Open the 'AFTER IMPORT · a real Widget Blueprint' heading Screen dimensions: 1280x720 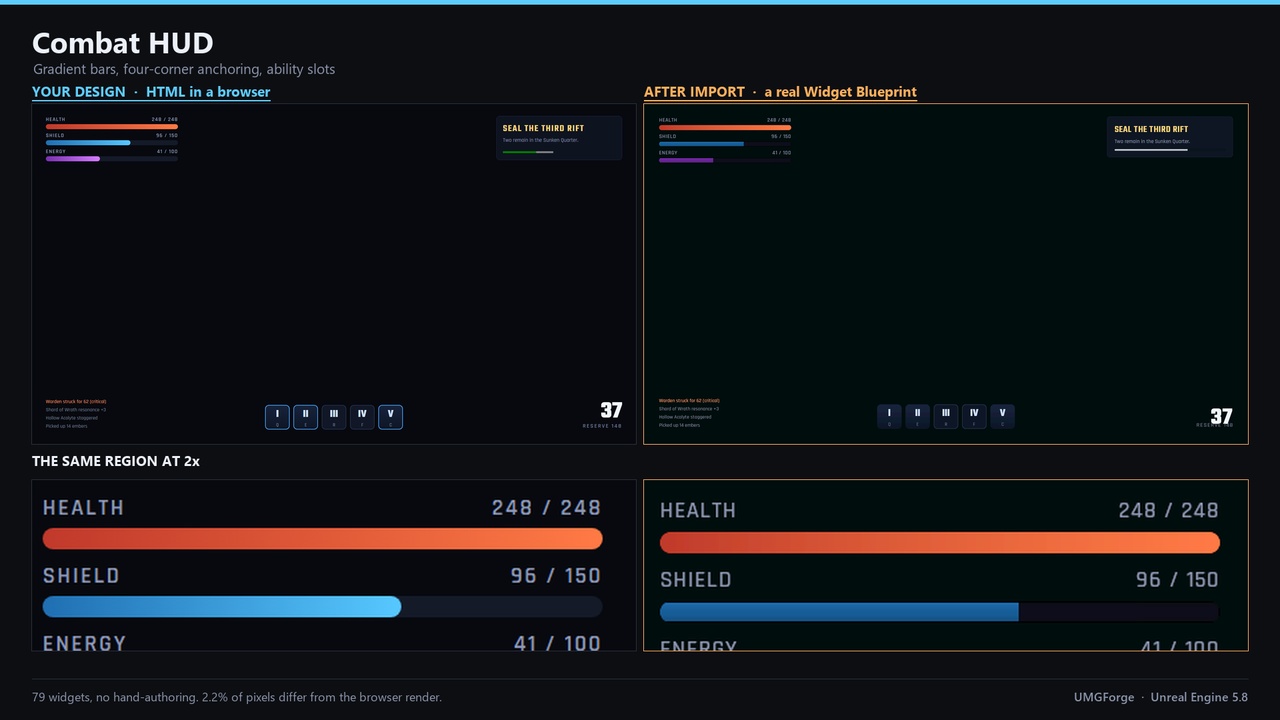780,92
